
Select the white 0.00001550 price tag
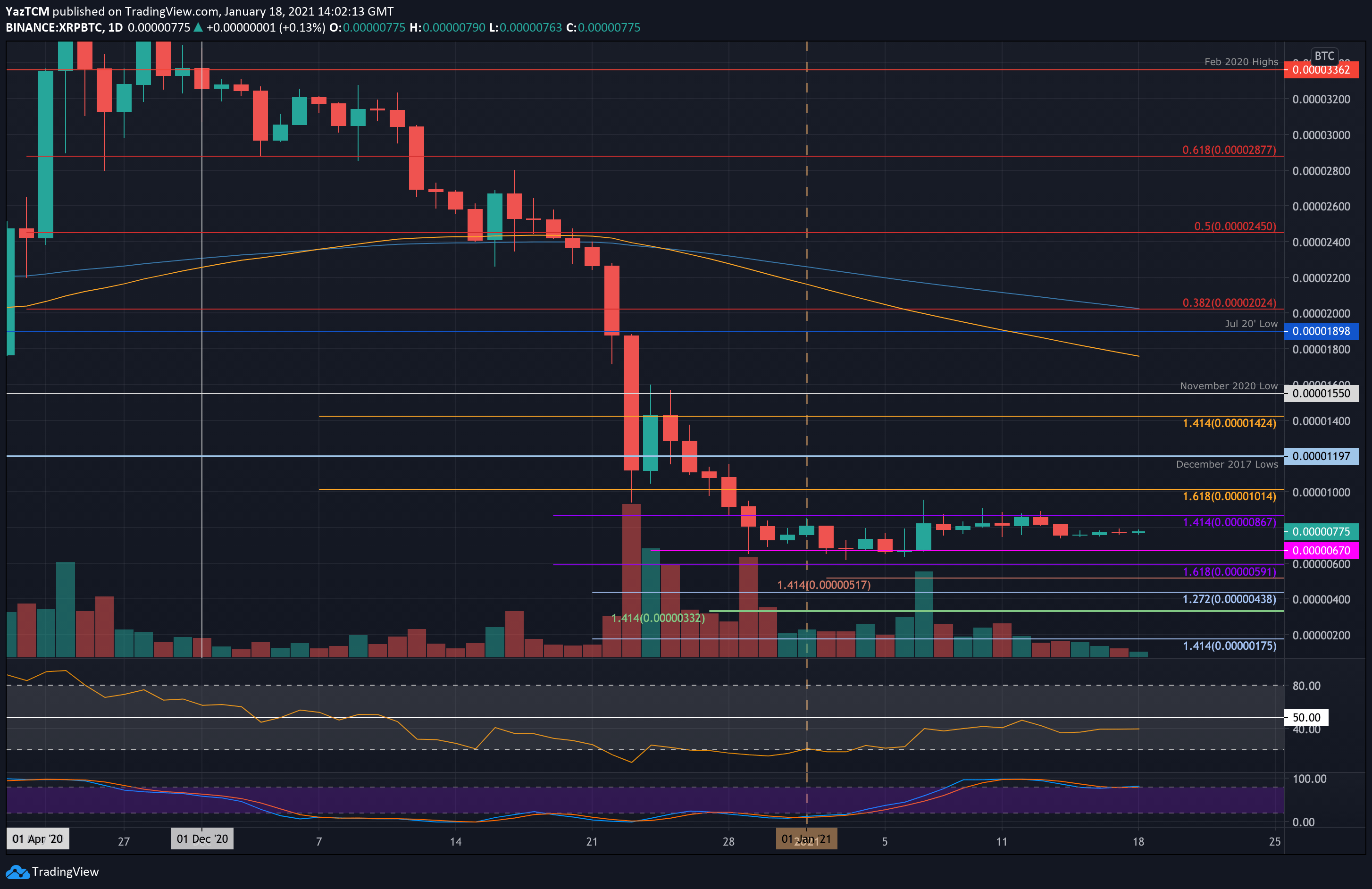coord(1321,394)
